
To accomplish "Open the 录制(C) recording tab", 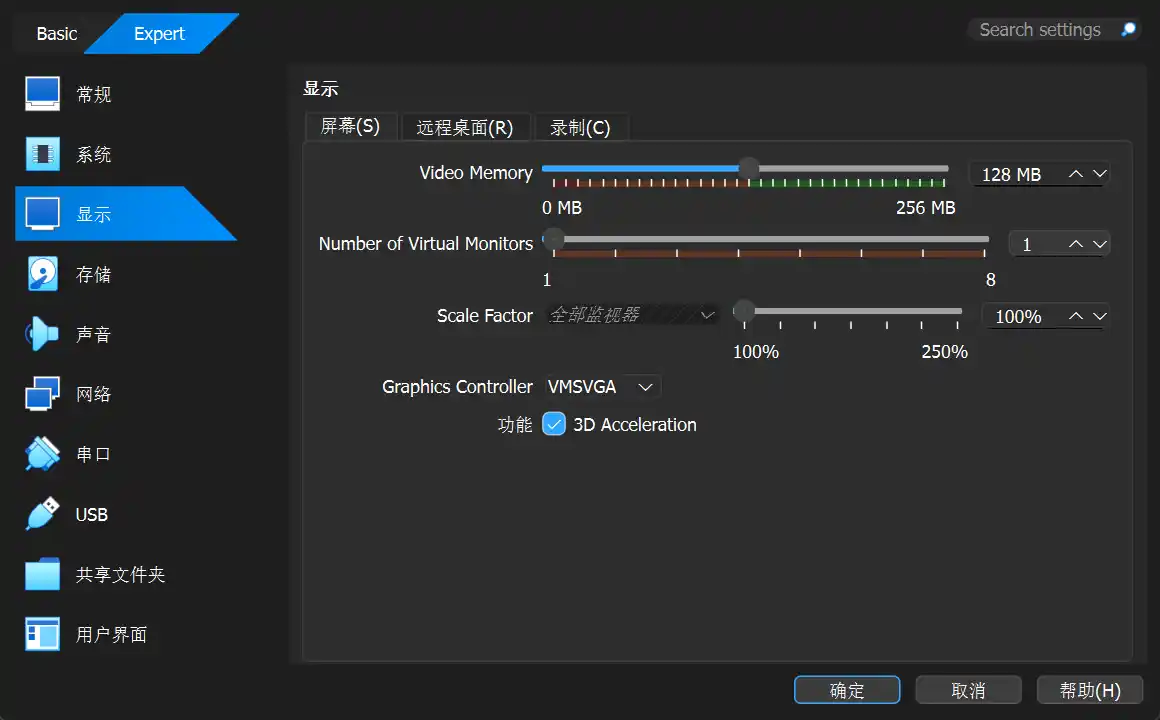I will [x=580, y=127].
